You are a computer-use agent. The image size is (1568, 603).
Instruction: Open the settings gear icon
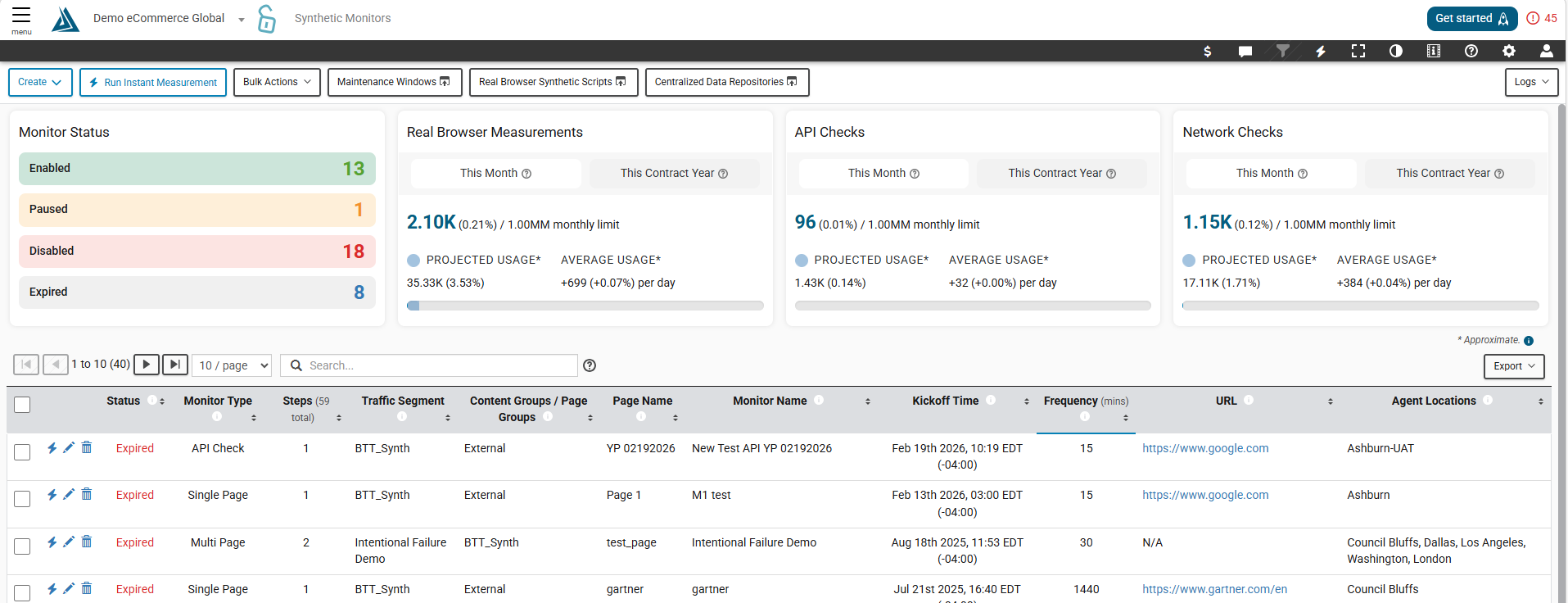pyautogui.click(x=1509, y=51)
